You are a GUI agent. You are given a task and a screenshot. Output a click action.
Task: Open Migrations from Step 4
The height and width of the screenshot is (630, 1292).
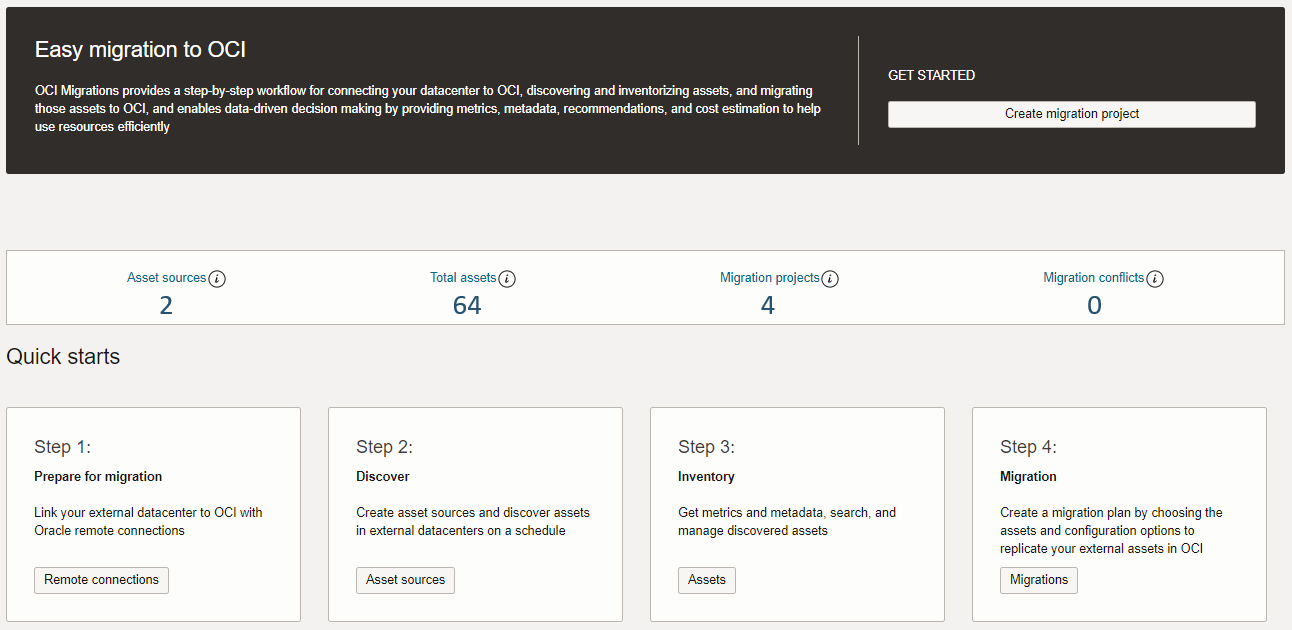point(1038,580)
